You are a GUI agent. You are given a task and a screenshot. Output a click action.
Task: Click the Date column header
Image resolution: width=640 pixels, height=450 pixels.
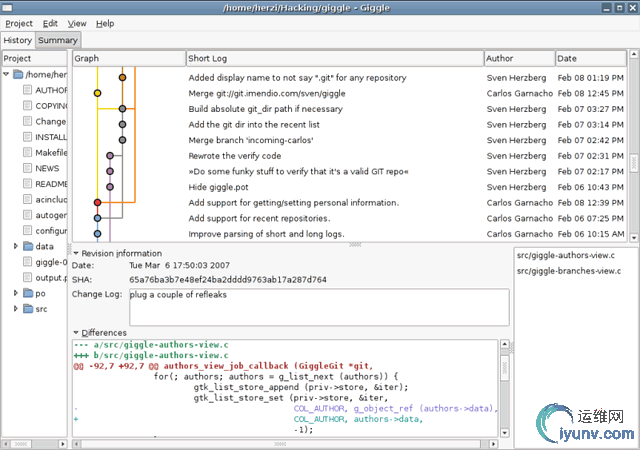(590, 59)
